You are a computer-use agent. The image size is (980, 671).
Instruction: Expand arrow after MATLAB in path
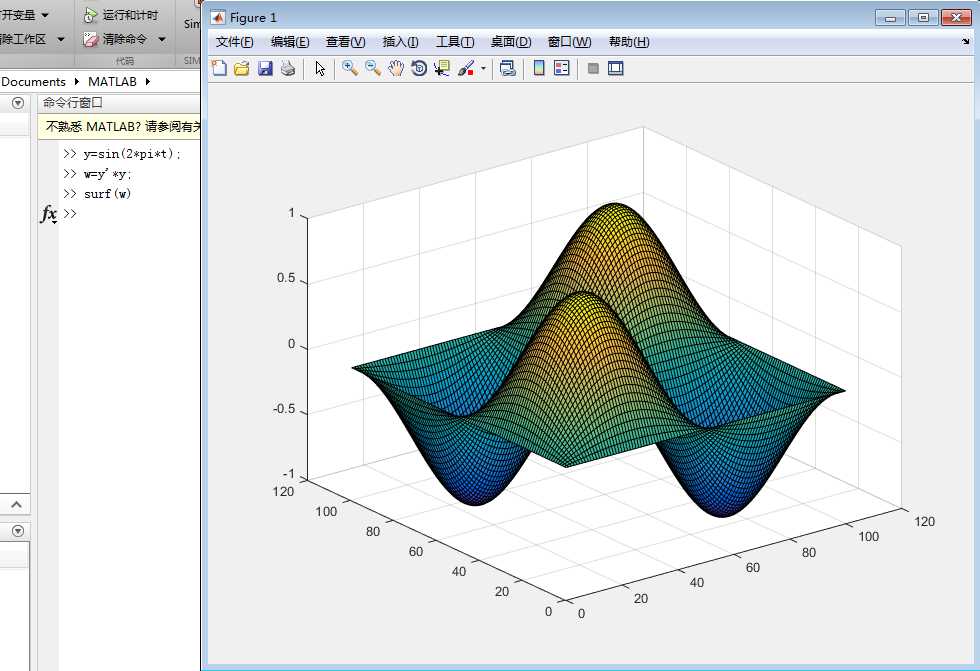(148, 82)
